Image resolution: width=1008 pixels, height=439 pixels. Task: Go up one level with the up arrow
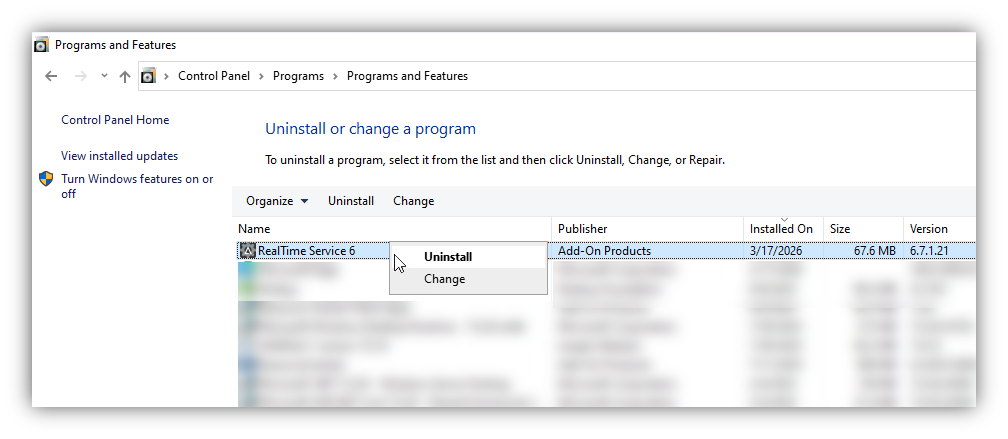[x=125, y=76]
